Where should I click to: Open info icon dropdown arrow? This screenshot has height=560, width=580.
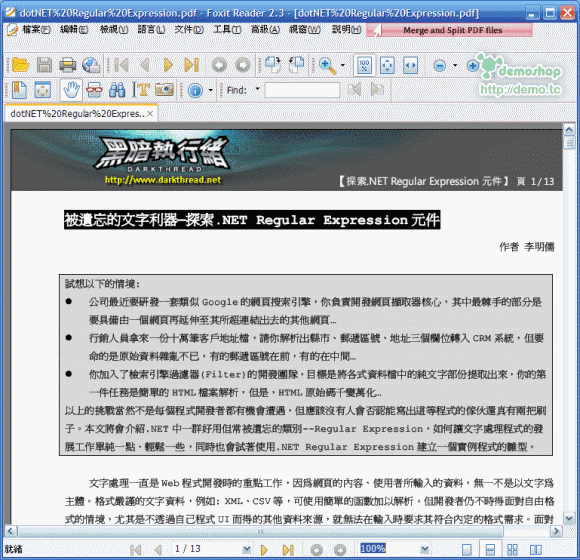(x=210, y=90)
